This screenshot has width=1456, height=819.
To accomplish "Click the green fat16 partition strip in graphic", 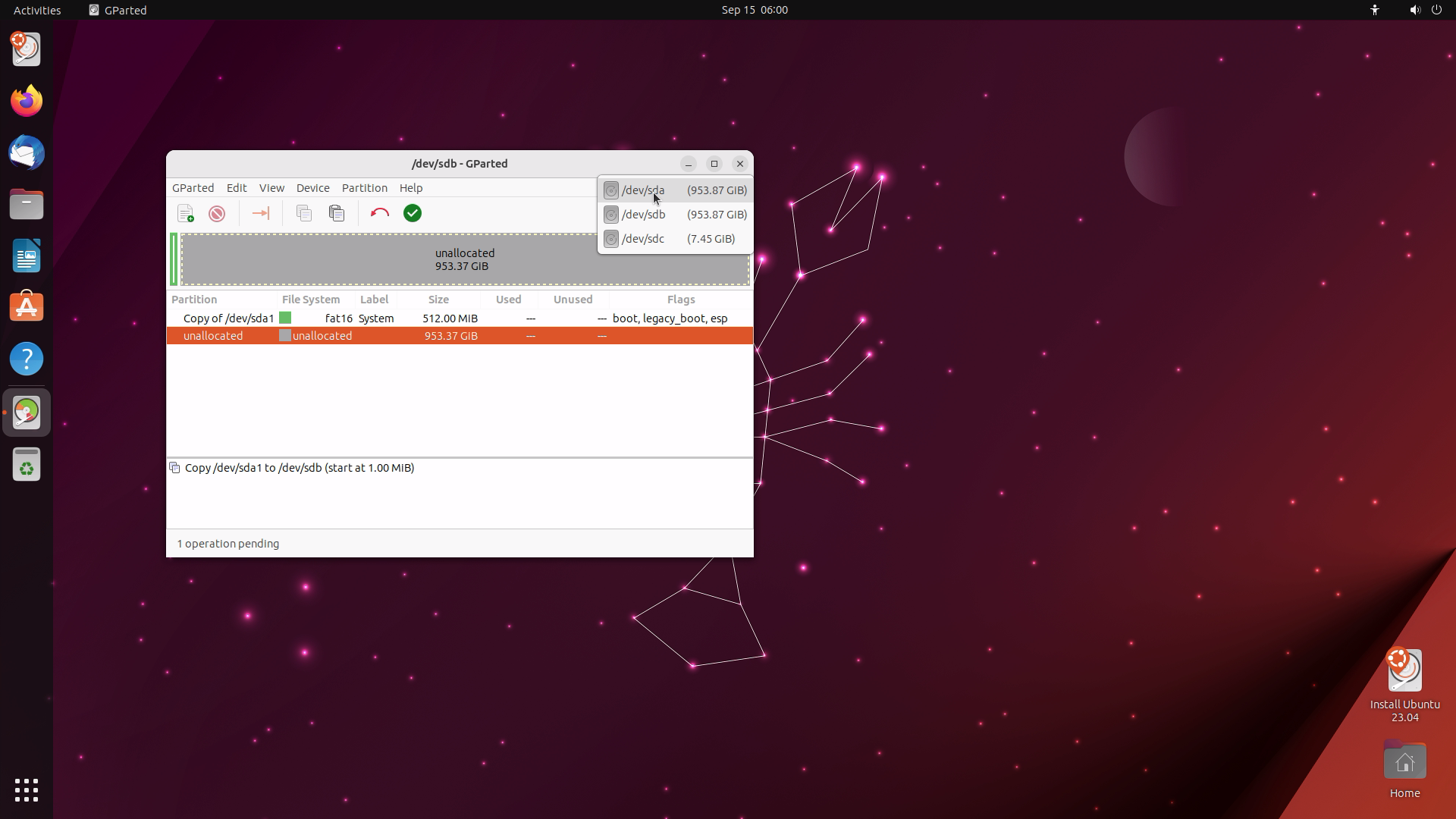I will tap(174, 260).
